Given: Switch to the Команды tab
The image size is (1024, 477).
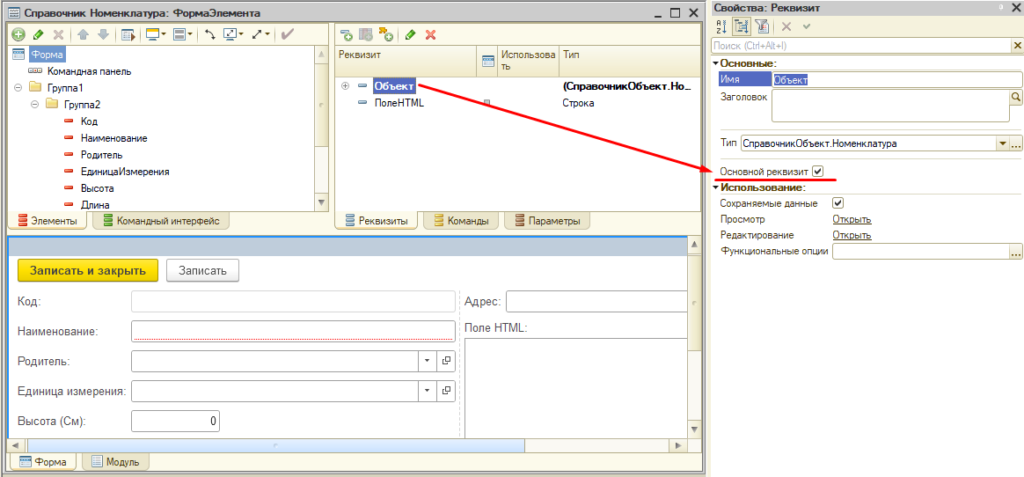Looking at the screenshot, I should [x=461, y=221].
